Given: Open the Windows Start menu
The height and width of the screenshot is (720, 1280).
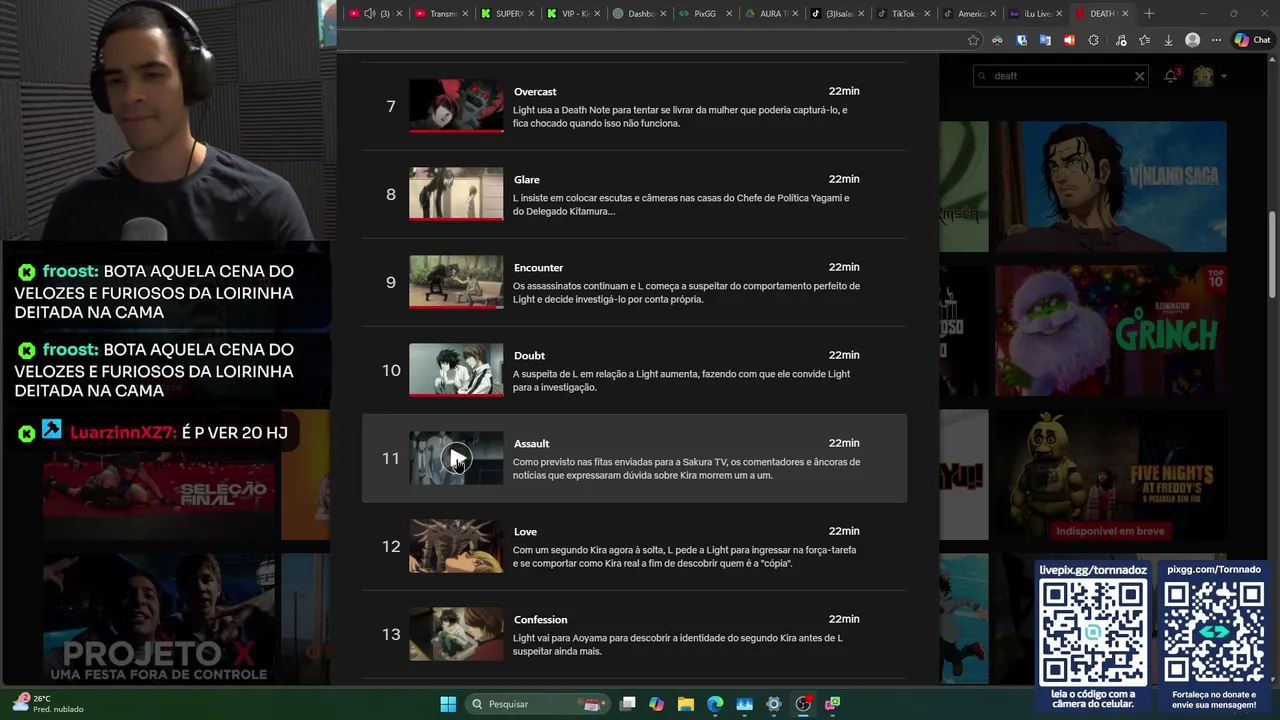Looking at the screenshot, I should [x=448, y=704].
